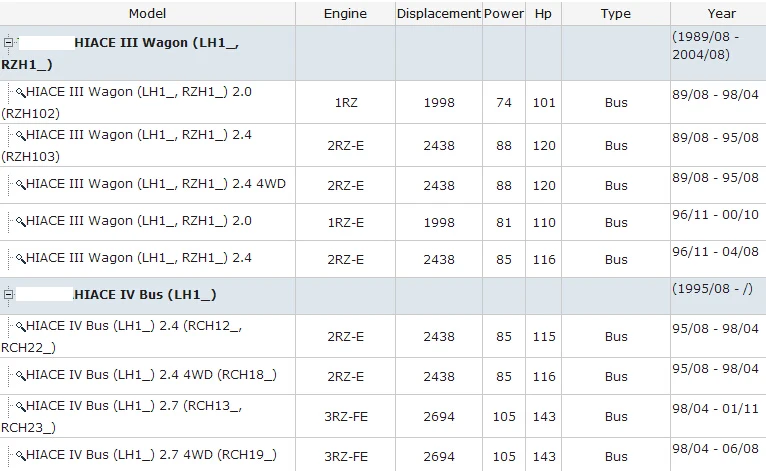Collapse the HIACE IV Bus (LH1_) group
The height and width of the screenshot is (471, 766).
(8, 295)
